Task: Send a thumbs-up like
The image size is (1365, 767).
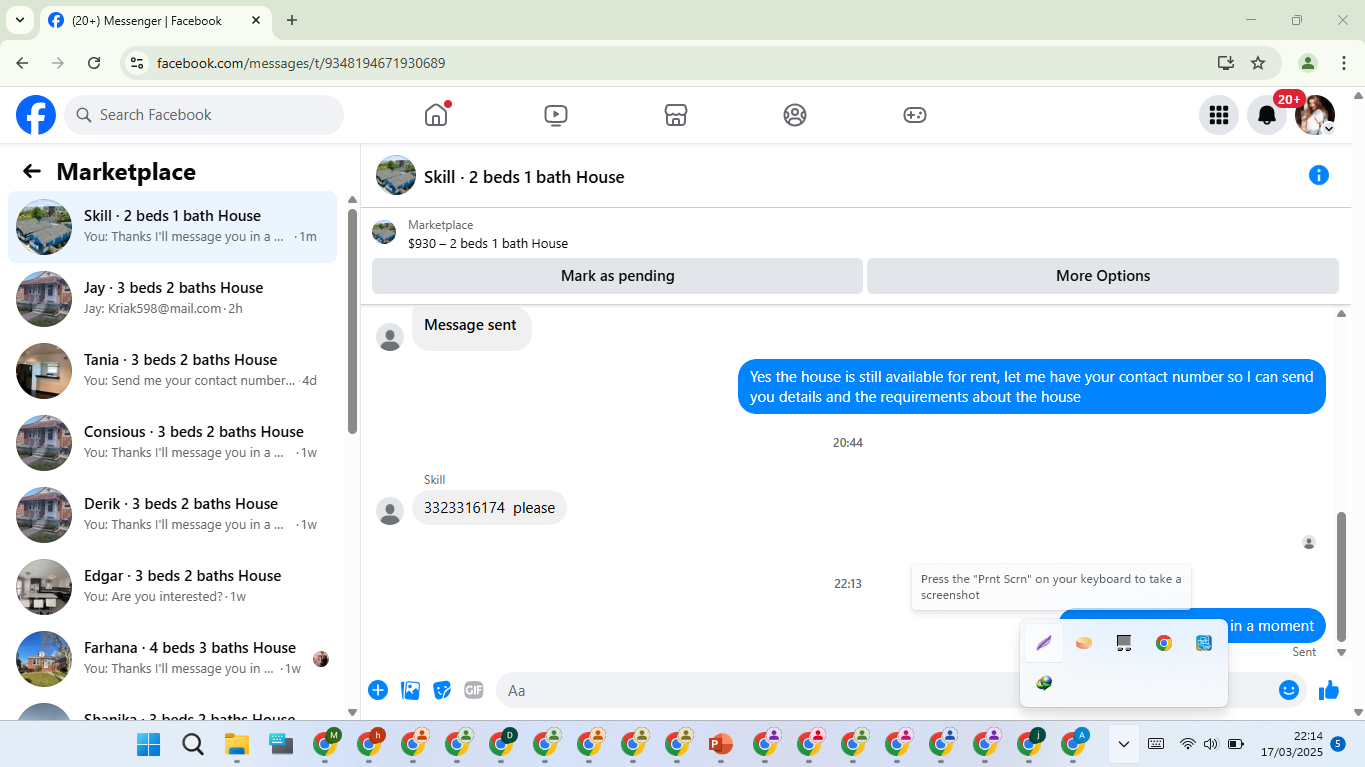Action: [x=1329, y=690]
